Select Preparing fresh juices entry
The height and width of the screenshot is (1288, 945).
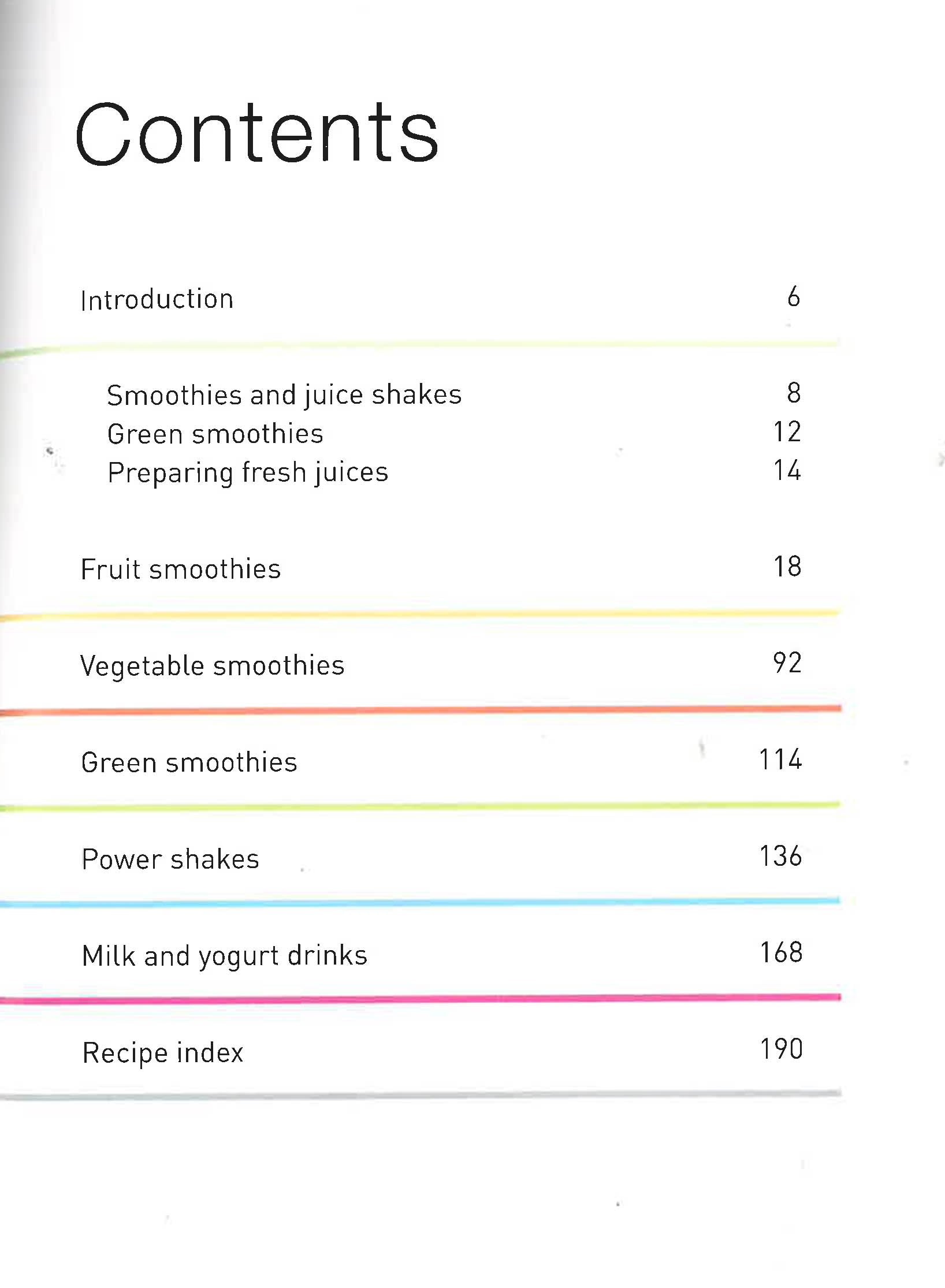(x=248, y=473)
